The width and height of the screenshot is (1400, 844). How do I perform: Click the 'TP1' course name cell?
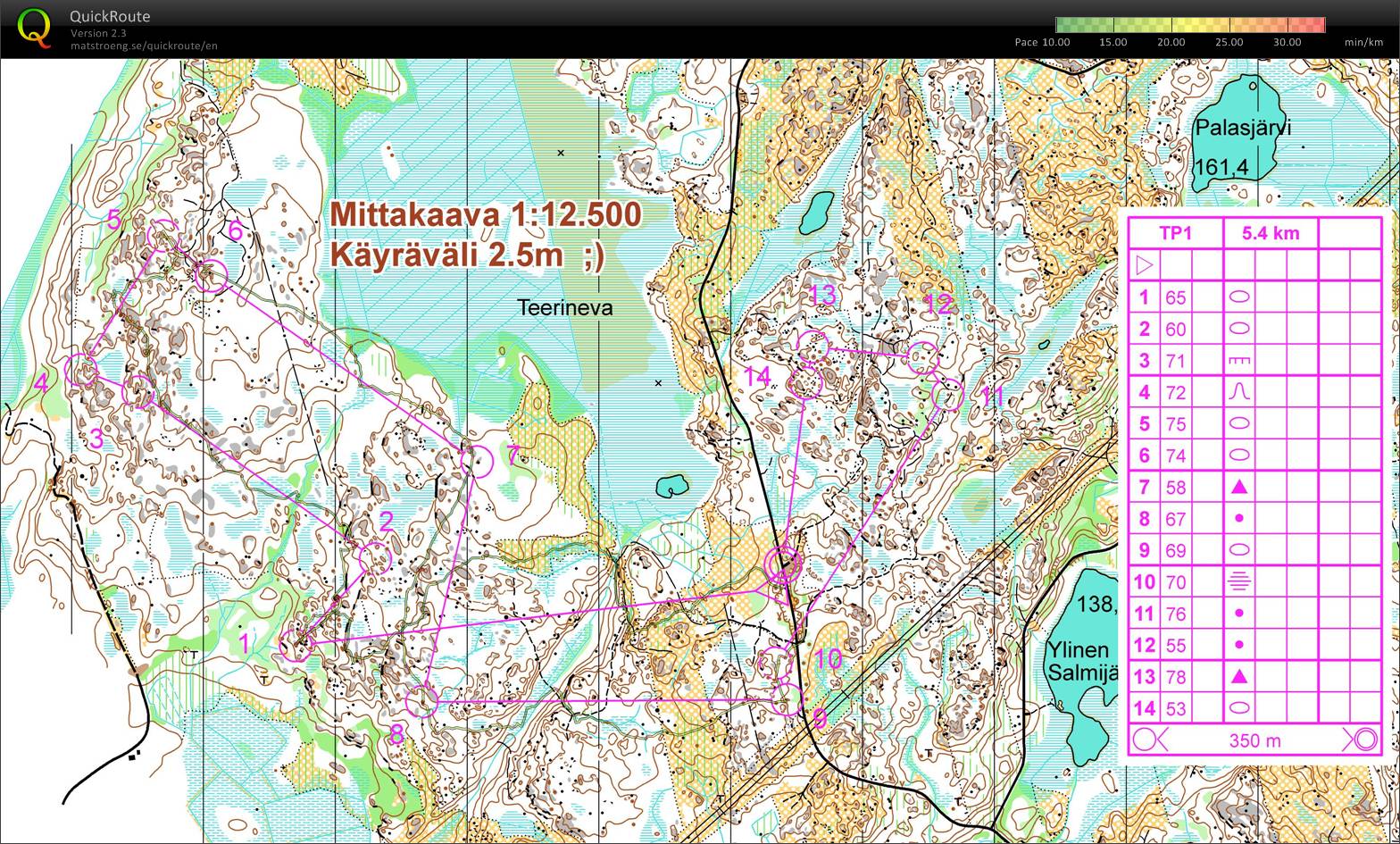1176,233
